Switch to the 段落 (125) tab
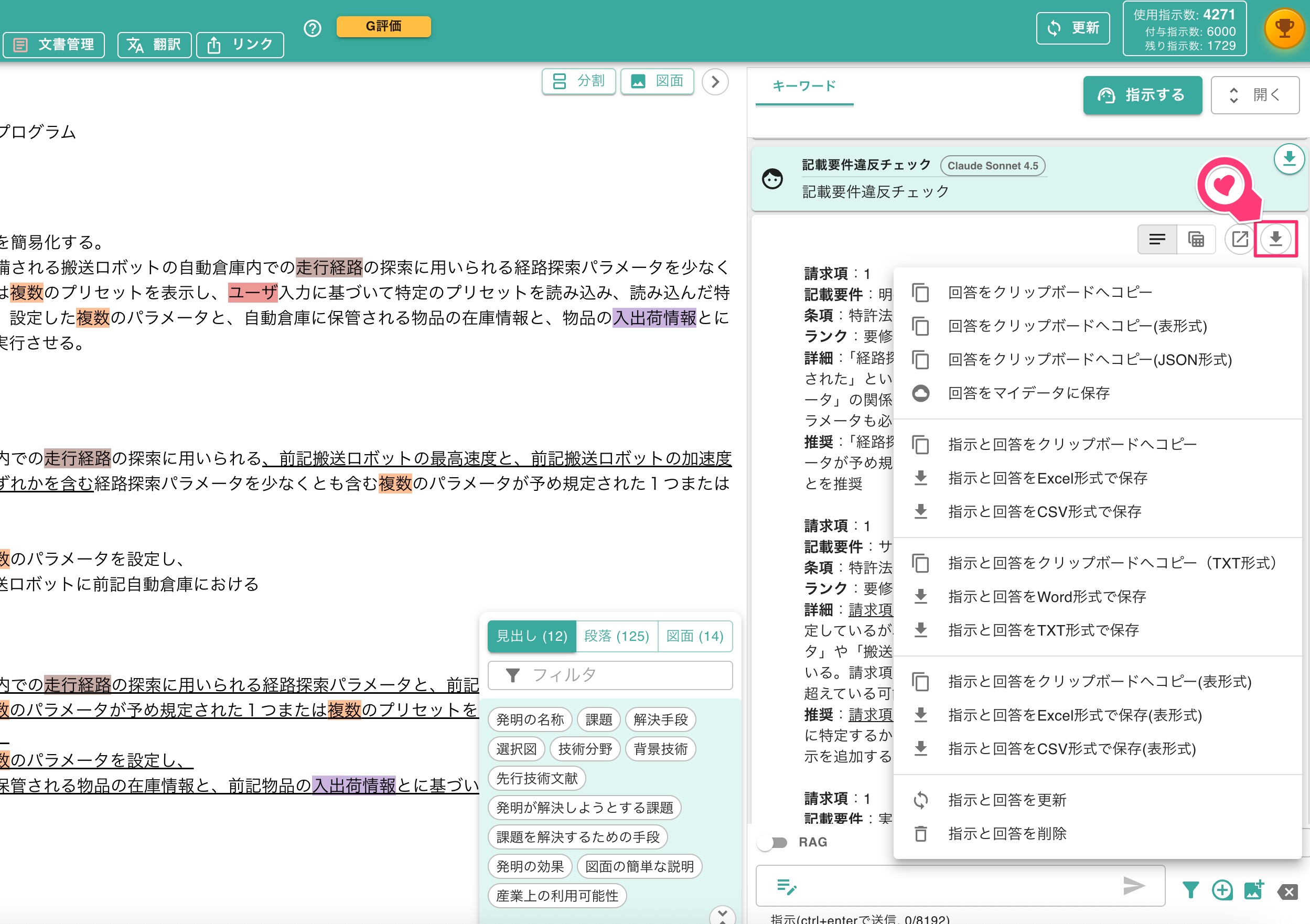 pyautogui.click(x=617, y=636)
